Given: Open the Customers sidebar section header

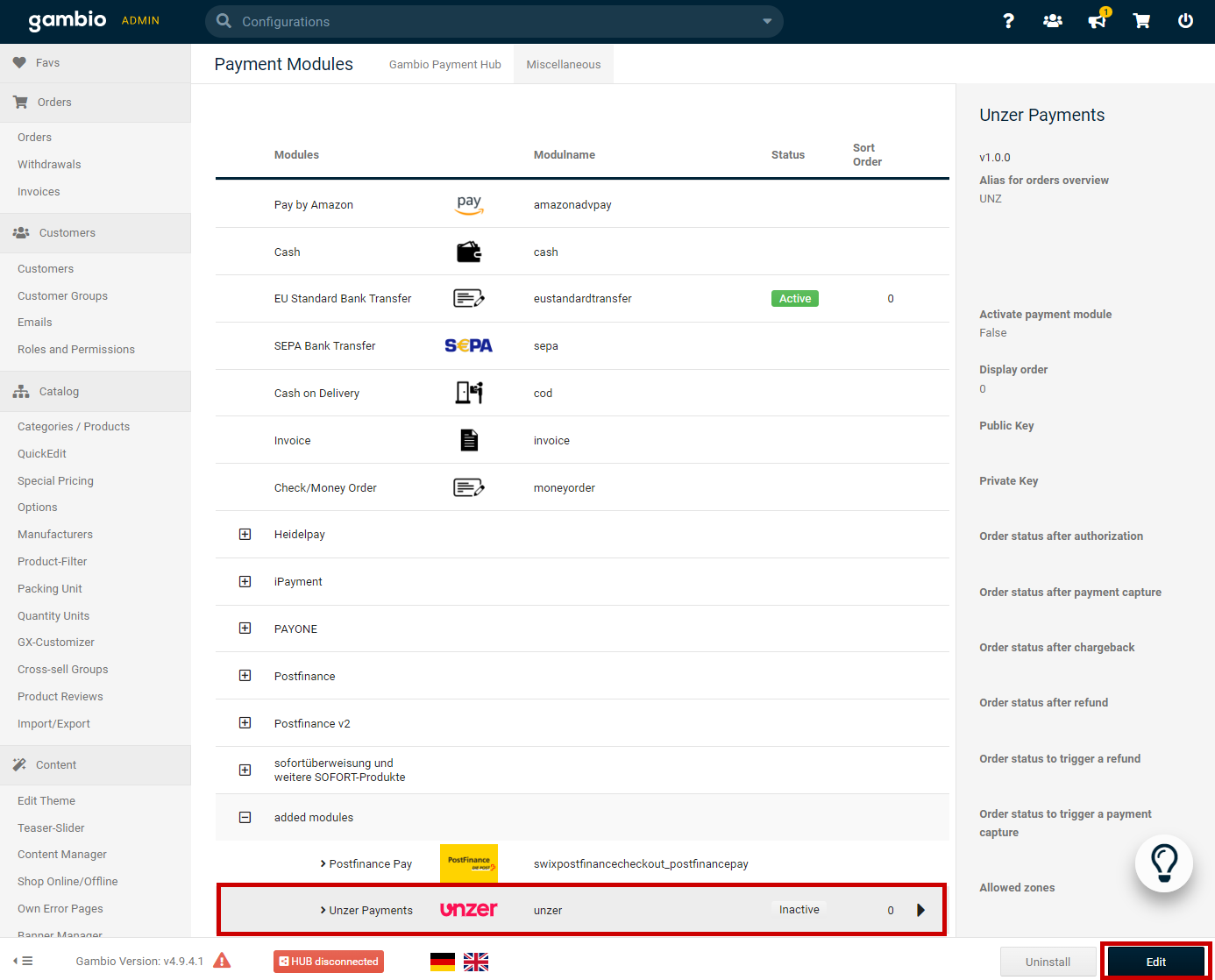Looking at the screenshot, I should coord(96,233).
